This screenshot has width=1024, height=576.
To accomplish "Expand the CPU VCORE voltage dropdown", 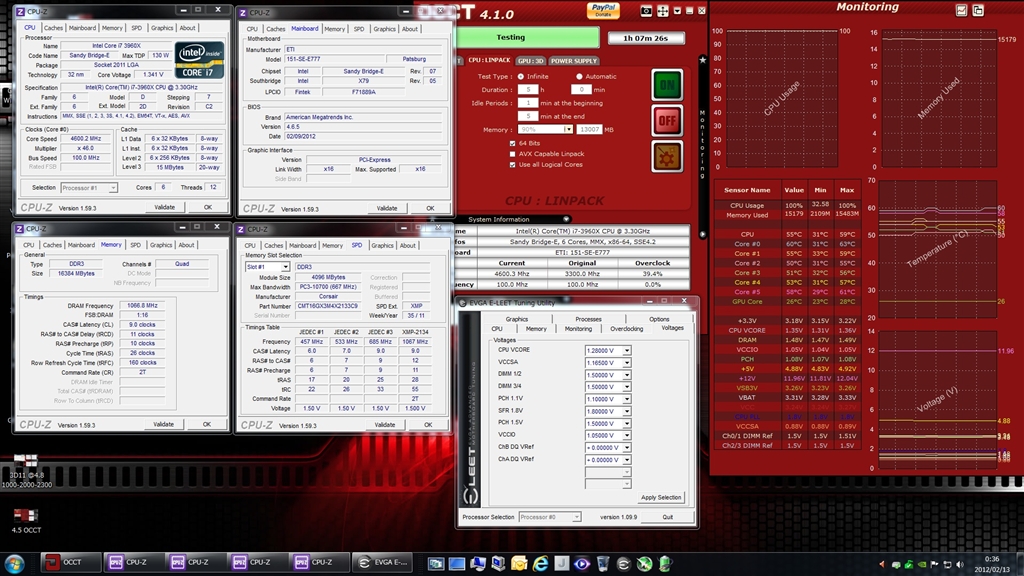I will [x=627, y=351].
